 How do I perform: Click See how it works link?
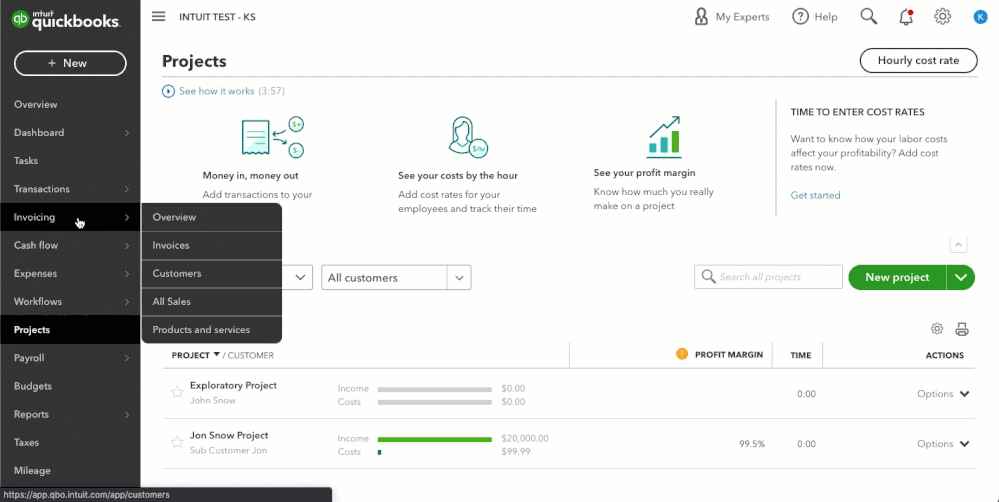click(x=217, y=91)
